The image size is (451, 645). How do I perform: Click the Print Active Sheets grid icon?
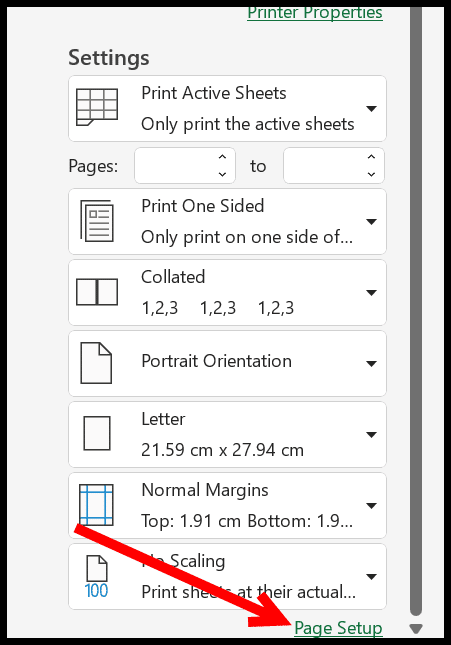(x=97, y=107)
